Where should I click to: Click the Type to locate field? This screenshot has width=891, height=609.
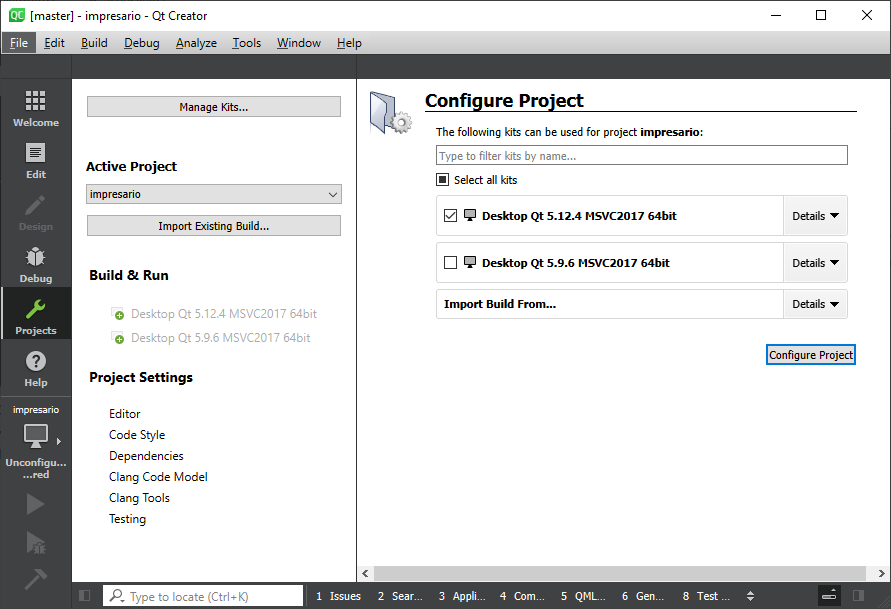[x=203, y=596]
